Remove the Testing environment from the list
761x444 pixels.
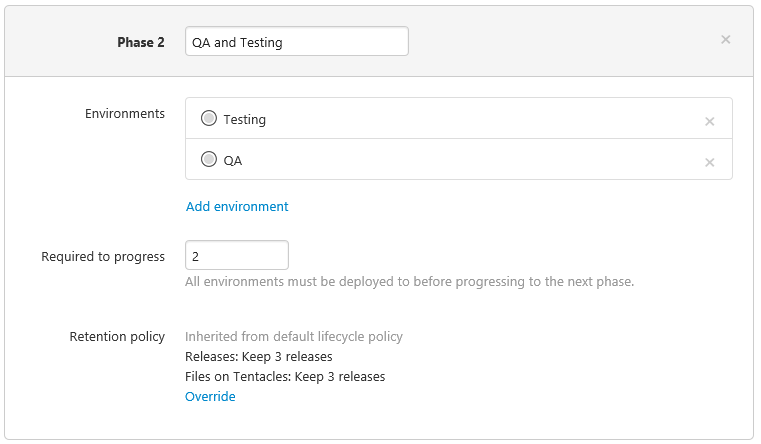[710, 121]
